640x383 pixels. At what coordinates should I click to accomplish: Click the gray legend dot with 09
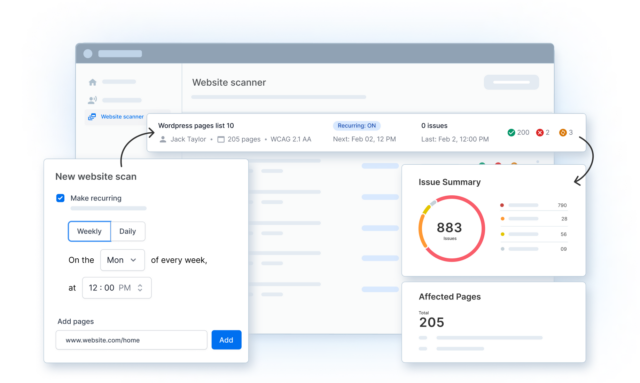tap(502, 249)
